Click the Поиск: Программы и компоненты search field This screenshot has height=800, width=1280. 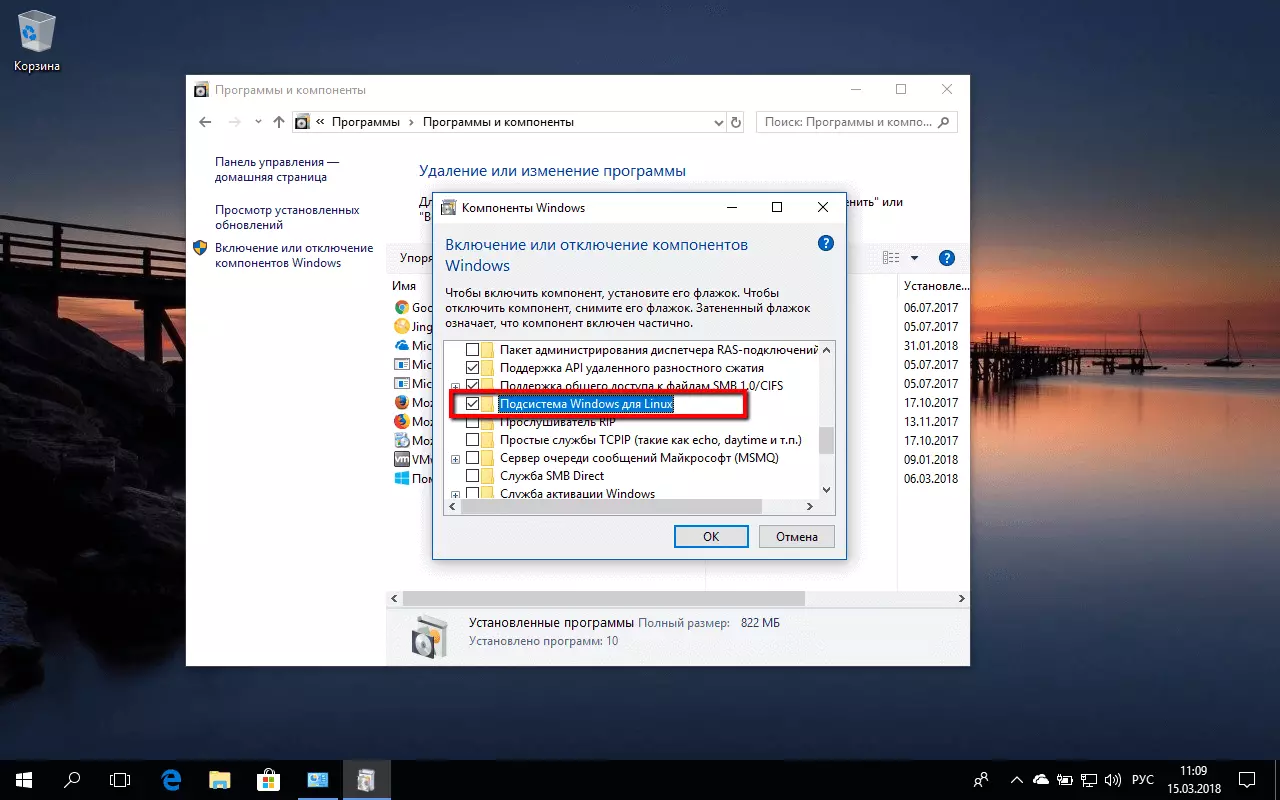click(x=857, y=122)
